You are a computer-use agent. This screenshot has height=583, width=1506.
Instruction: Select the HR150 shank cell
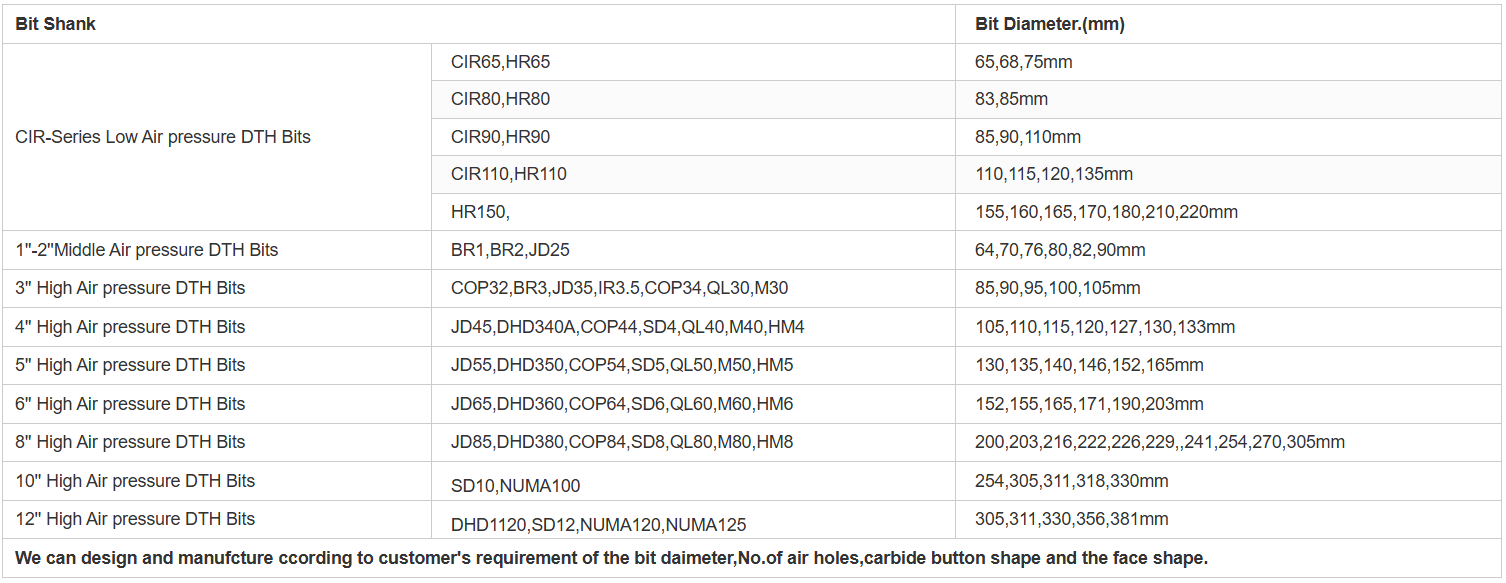click(480, 212)
